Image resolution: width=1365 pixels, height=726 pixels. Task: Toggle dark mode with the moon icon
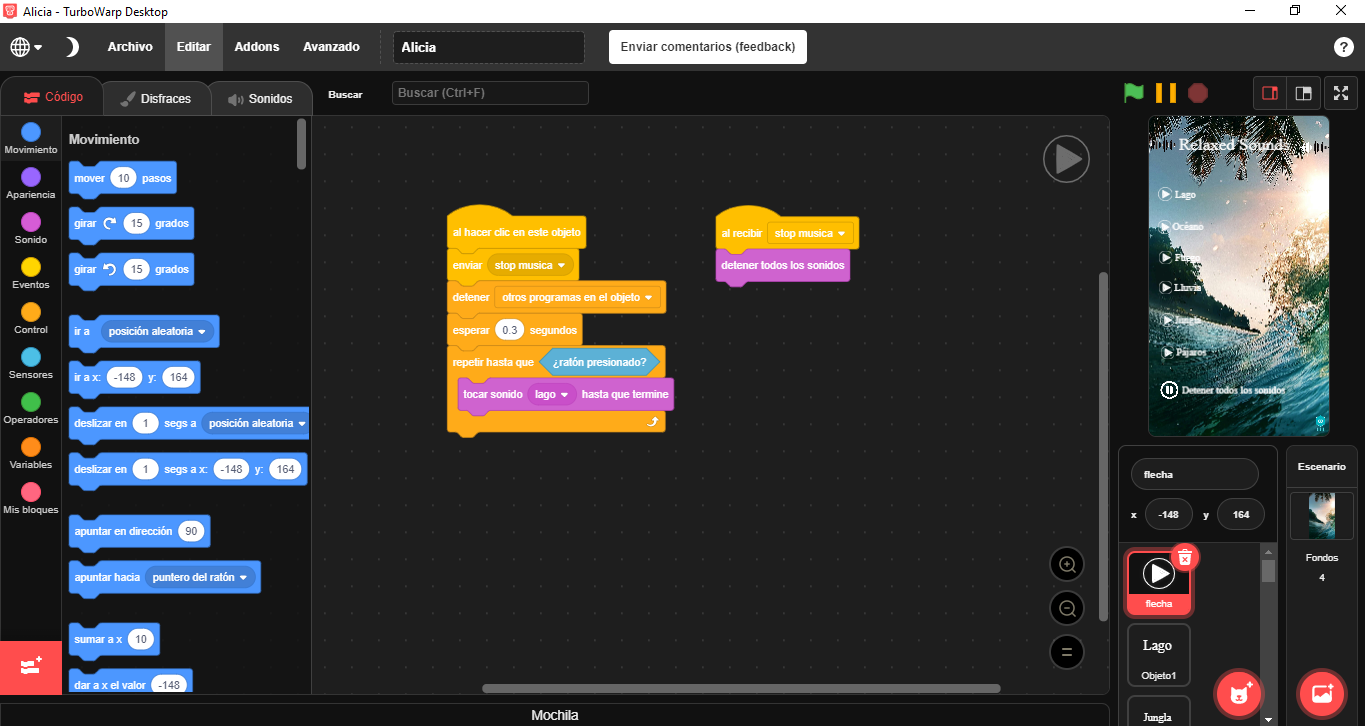pos(72,47)
